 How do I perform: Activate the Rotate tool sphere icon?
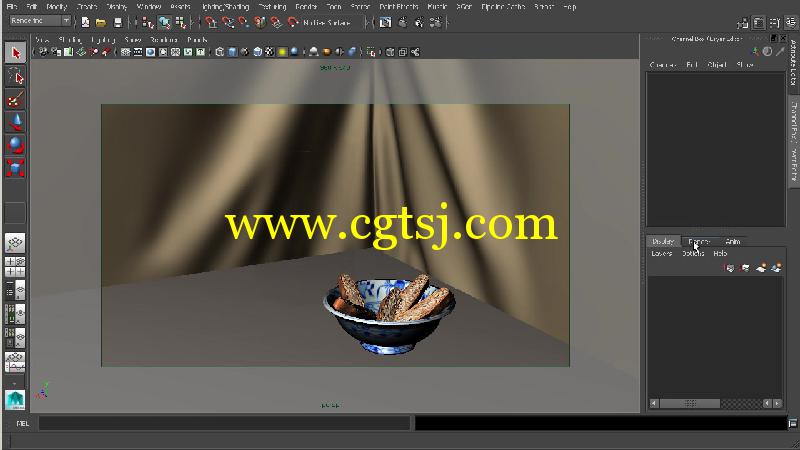tap(15, 145)
